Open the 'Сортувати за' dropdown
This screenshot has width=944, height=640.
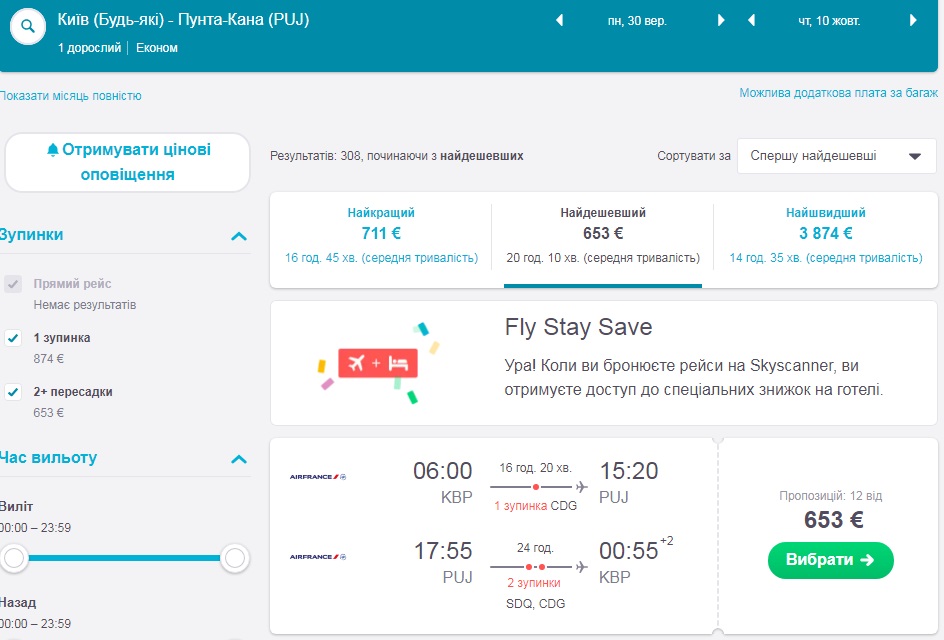coord(836,156)
